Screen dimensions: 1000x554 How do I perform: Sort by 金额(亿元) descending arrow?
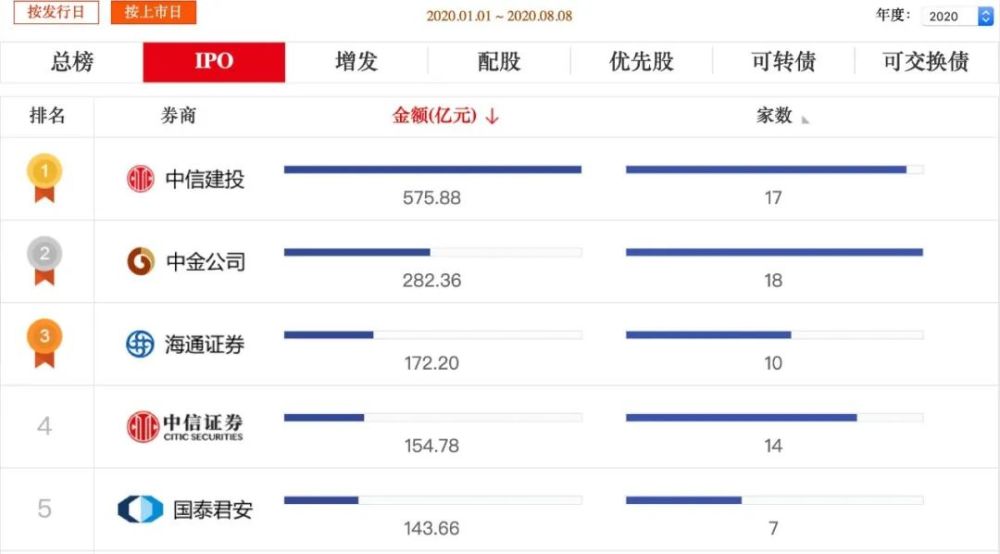pos(492,116)
